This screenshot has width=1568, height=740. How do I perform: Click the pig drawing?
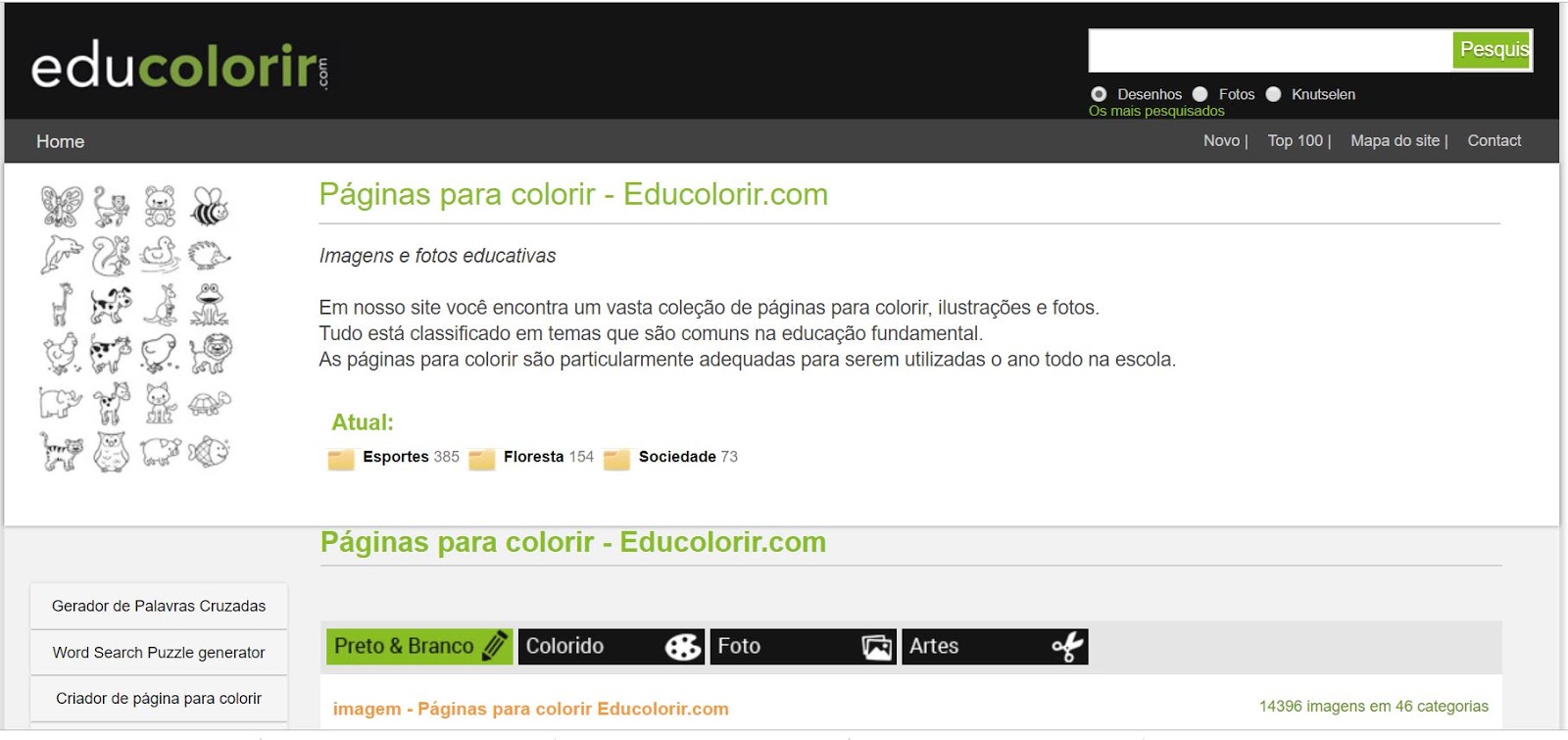click(160, 452)
